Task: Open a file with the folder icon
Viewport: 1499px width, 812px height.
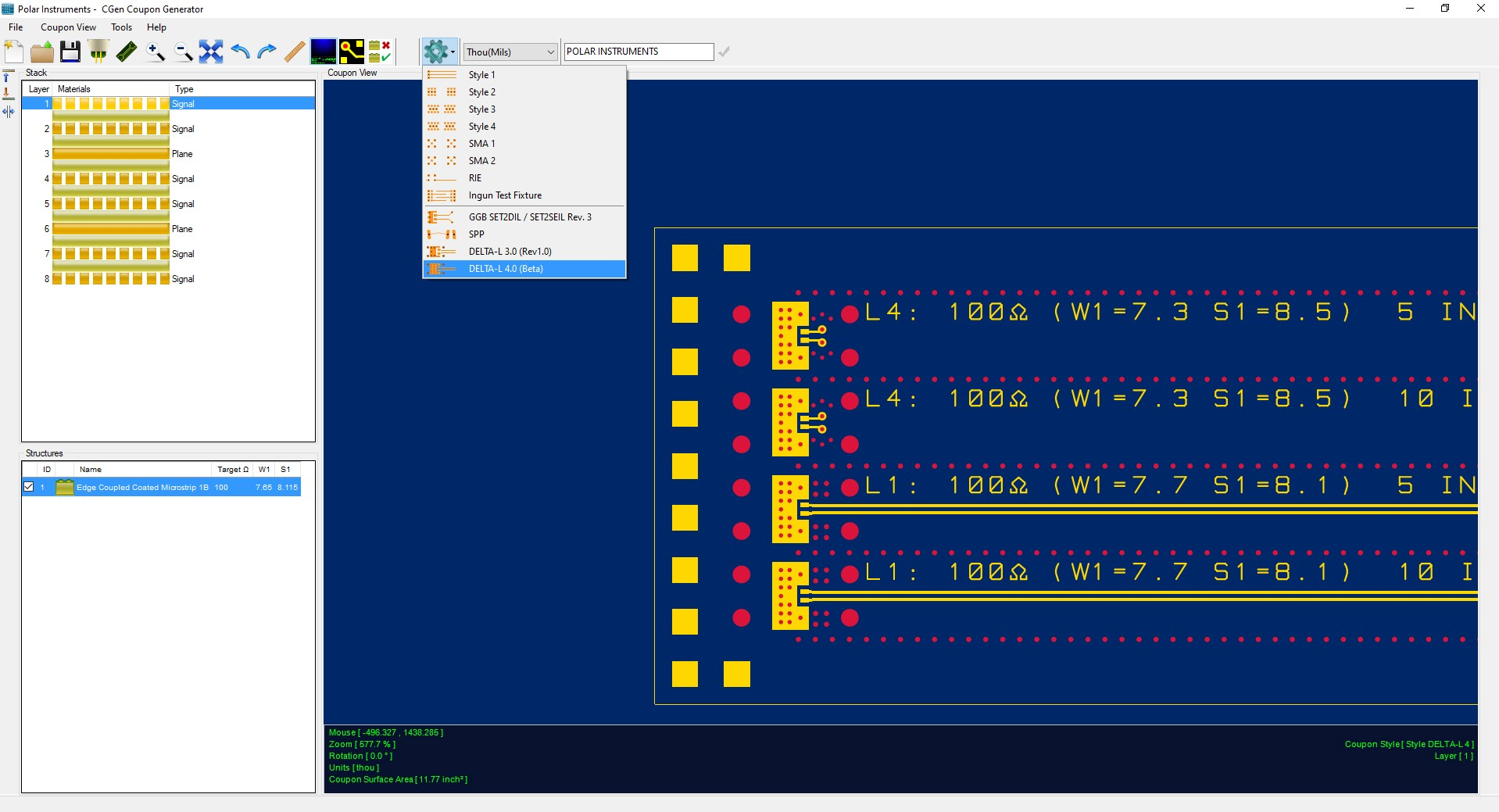Action: click(x=42, y=52)
